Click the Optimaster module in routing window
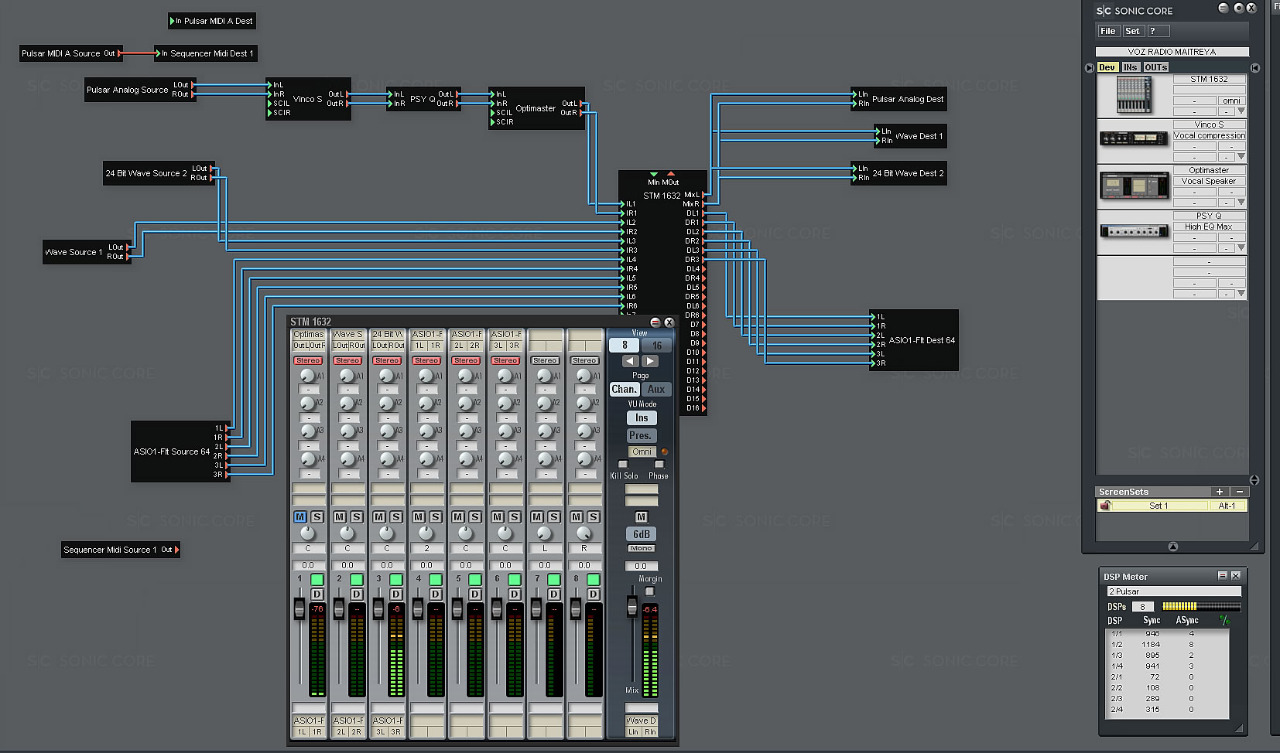This screenshot has width=1280, height=753. tap(536, 108)
